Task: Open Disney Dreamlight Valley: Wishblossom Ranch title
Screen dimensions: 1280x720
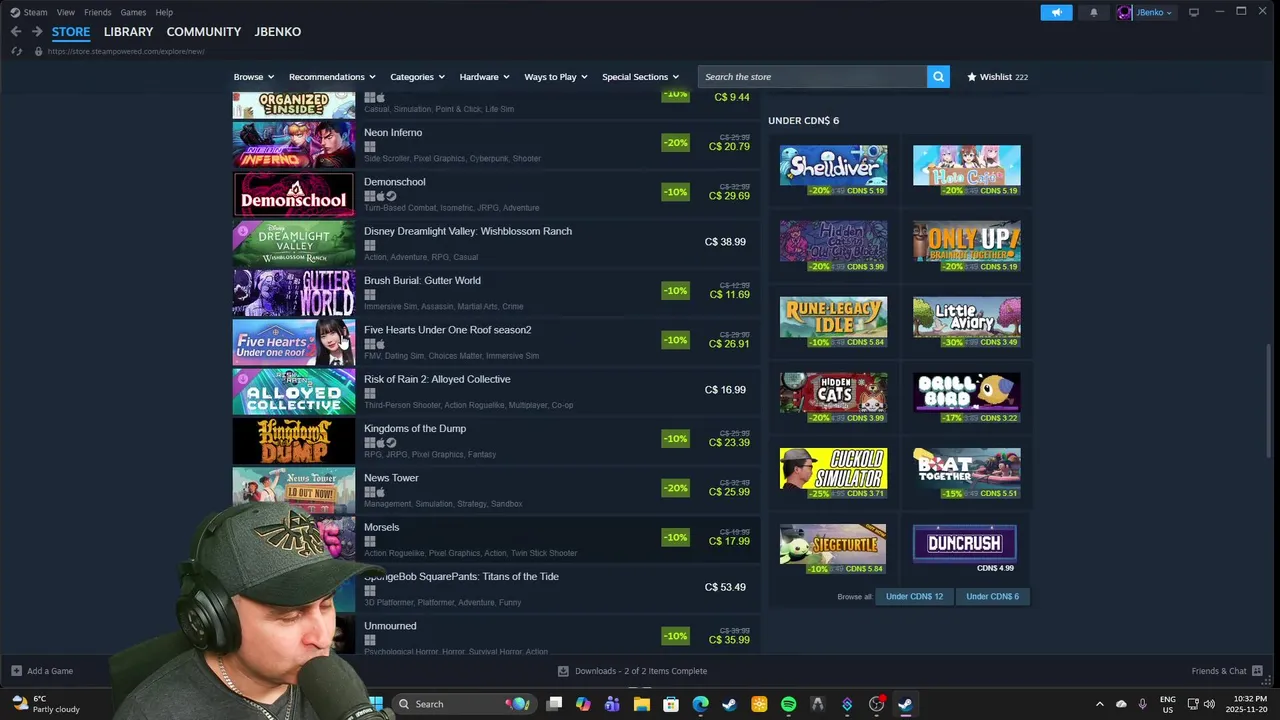Action: 468,231
